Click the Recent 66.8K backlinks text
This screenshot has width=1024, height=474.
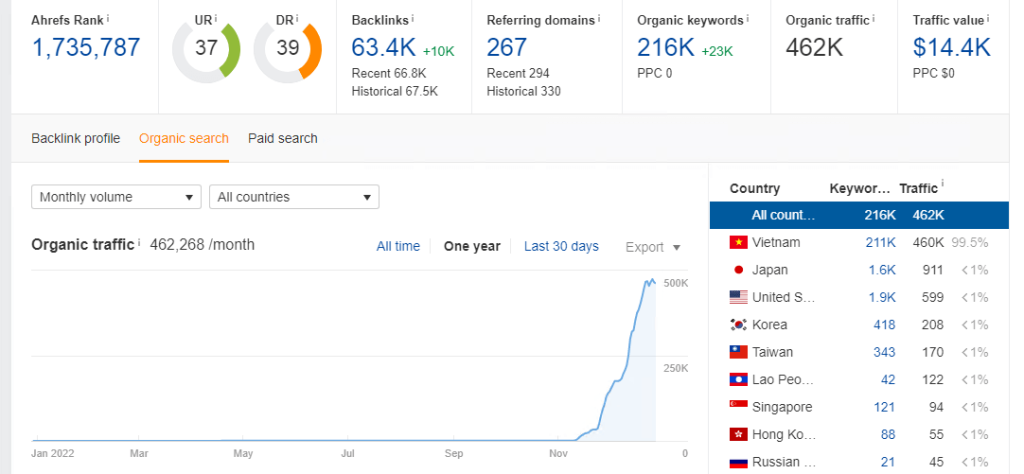389,73
